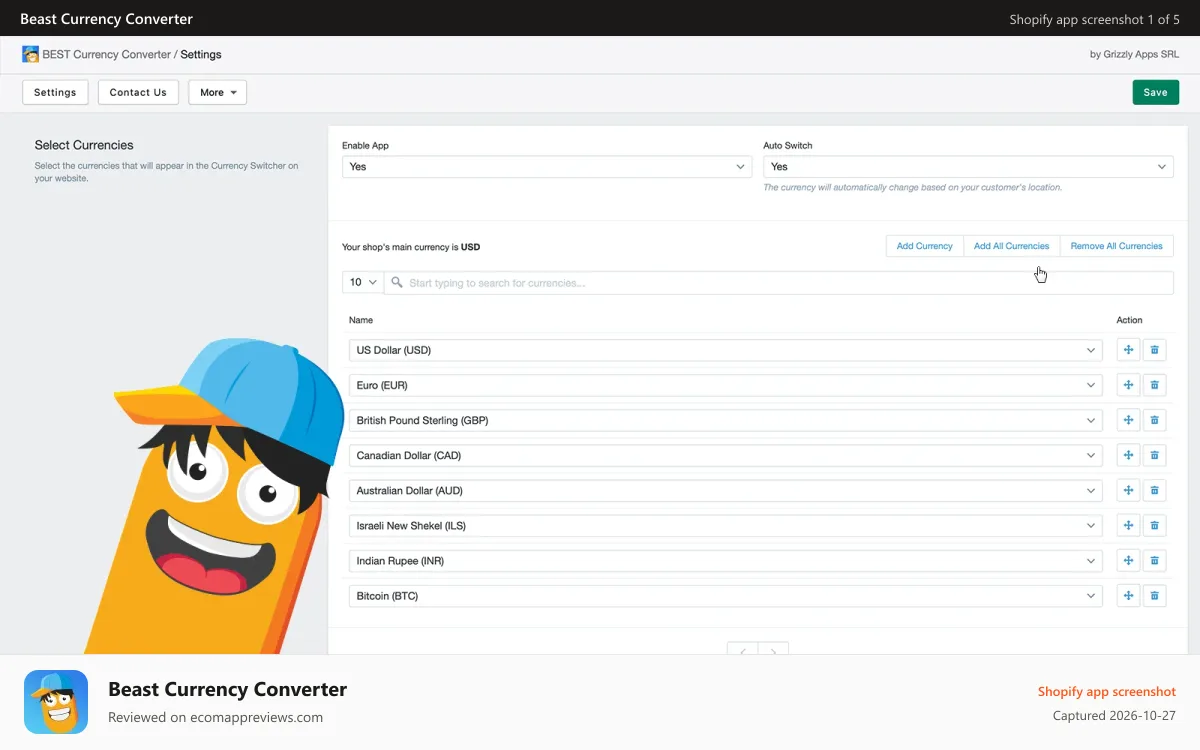
Task: Expand the Indian Rupee (INR) selector
Action: point(725,560)
